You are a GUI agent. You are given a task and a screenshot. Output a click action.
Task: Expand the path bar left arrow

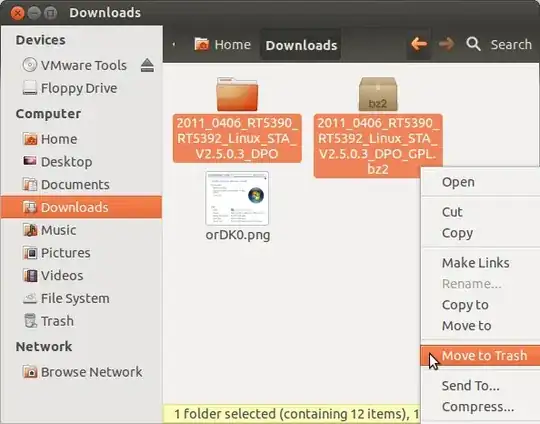(x=174, y=44)
